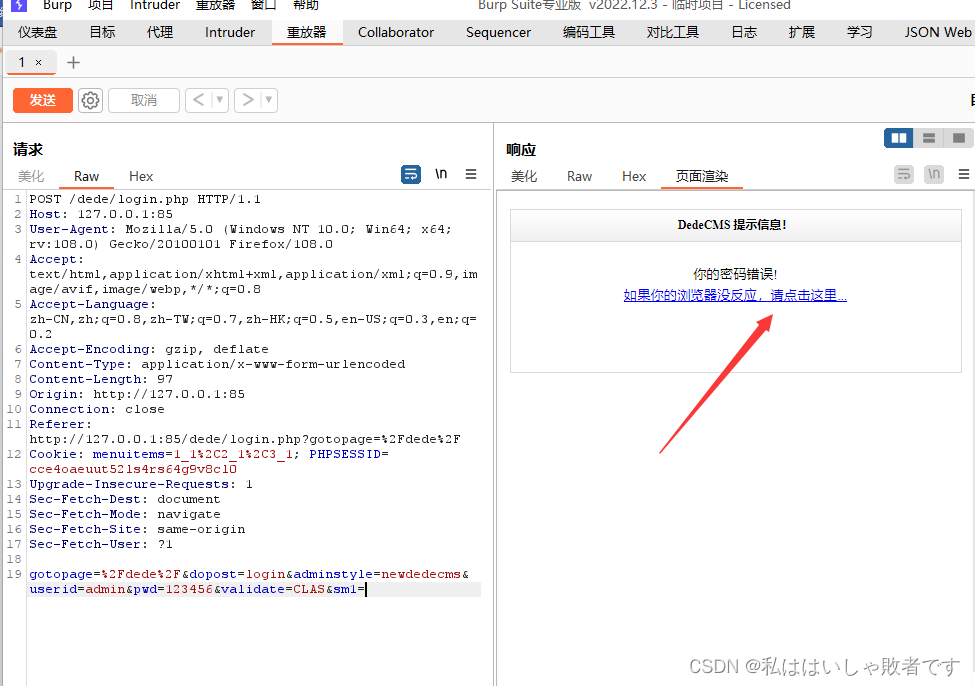Switch to 编码工具 decoder tab
975x686 pixels.
pyautogui.click(x=589, y=32)
